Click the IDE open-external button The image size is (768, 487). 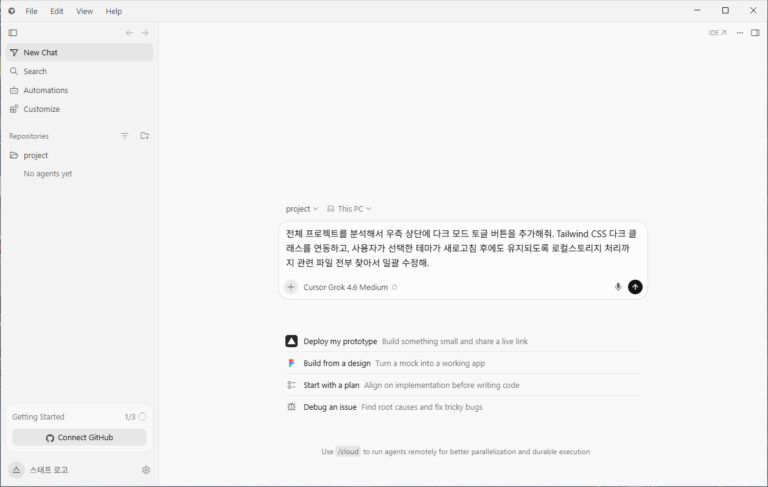[x=717, y=33]
